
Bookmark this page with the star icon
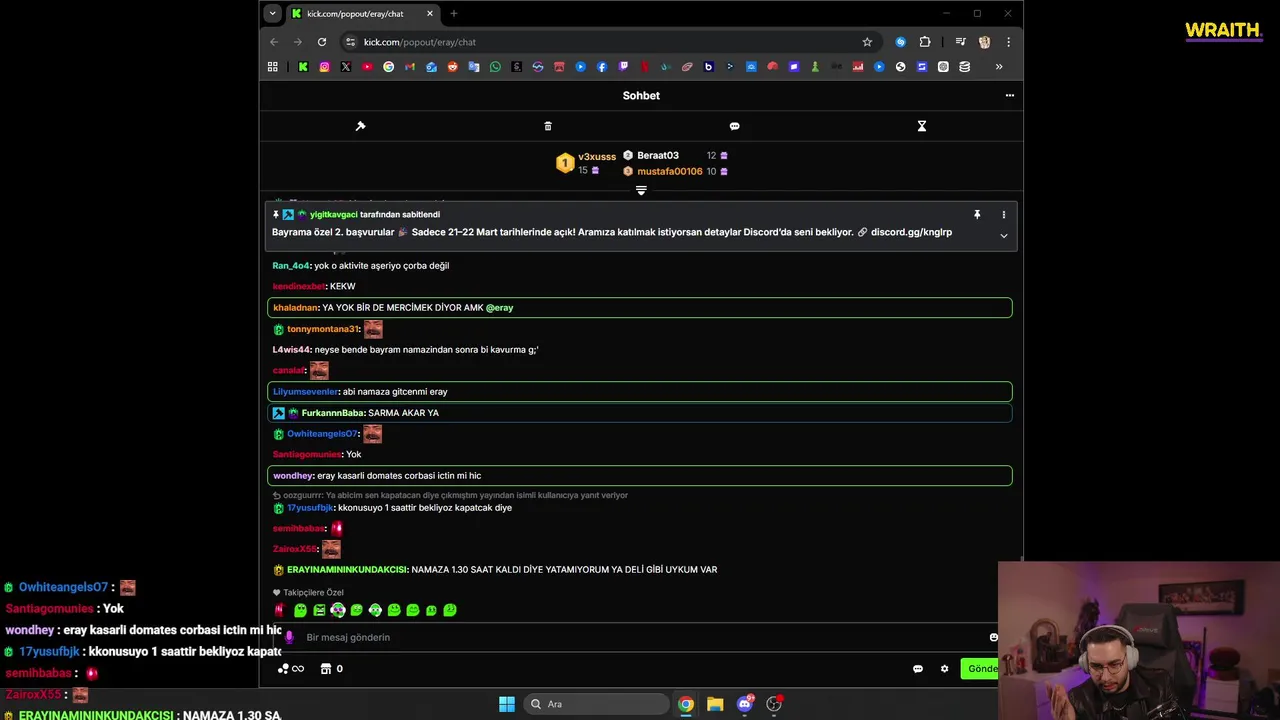pos(867,42)
